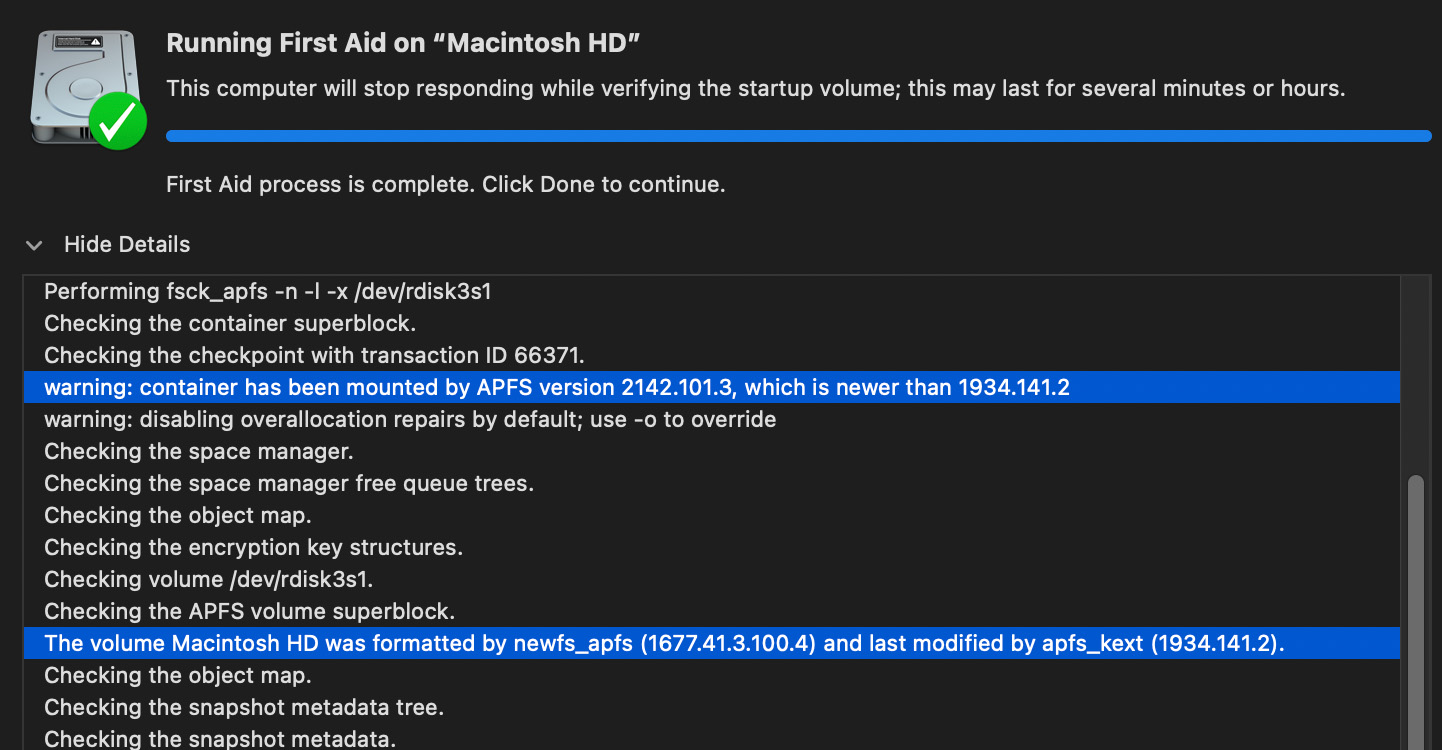Select the Checking the snapshot metadata tree line
Image resolution: width=1442 pixels, height=750 pixels.
244,708
